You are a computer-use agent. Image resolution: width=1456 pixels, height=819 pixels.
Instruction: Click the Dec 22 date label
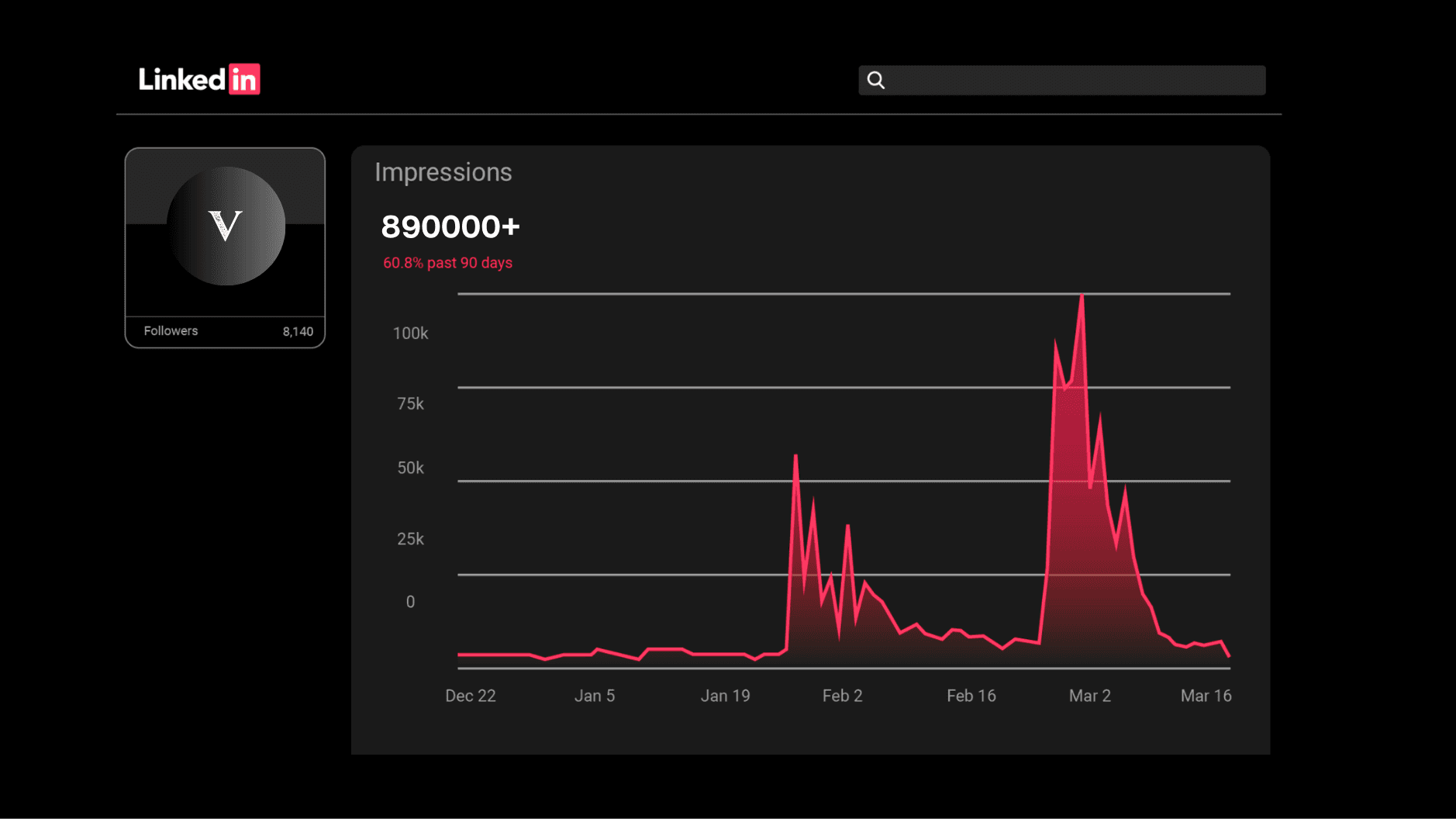[x=471, y=696]
